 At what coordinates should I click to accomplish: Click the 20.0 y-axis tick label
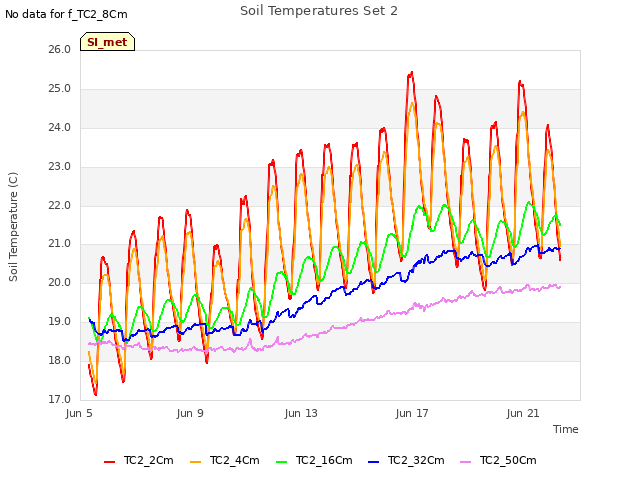[x=60, y=282]
